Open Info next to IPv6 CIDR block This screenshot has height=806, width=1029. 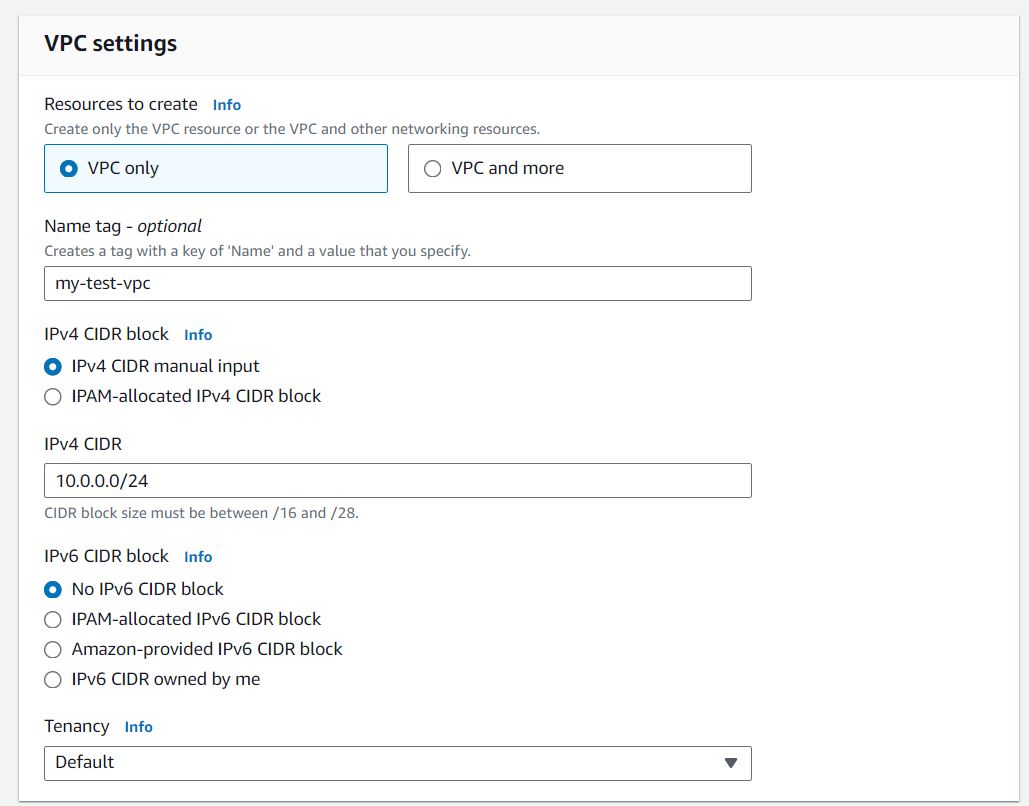click(x=197, y=556)
